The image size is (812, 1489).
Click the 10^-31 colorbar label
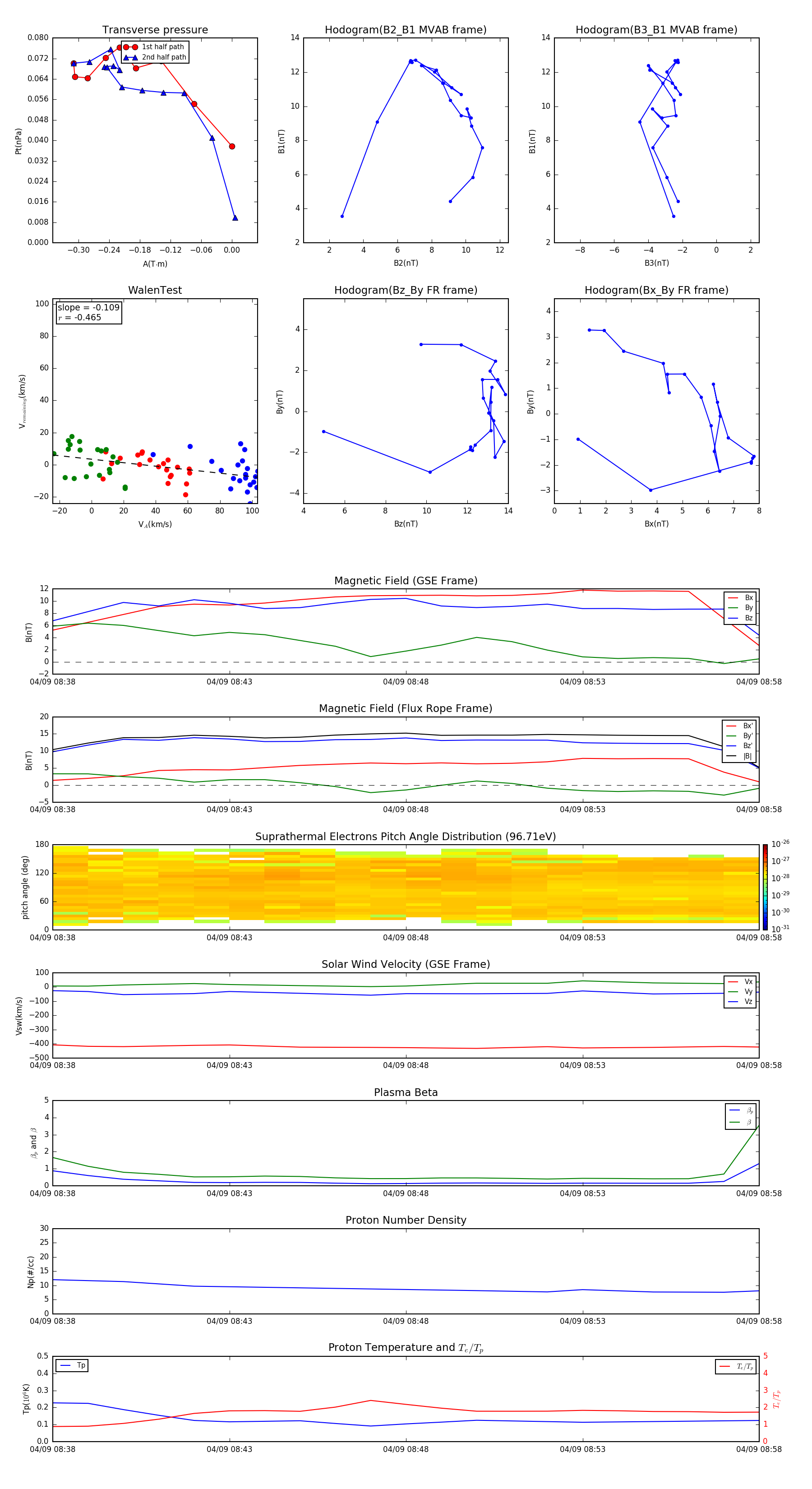pos(780,929)
